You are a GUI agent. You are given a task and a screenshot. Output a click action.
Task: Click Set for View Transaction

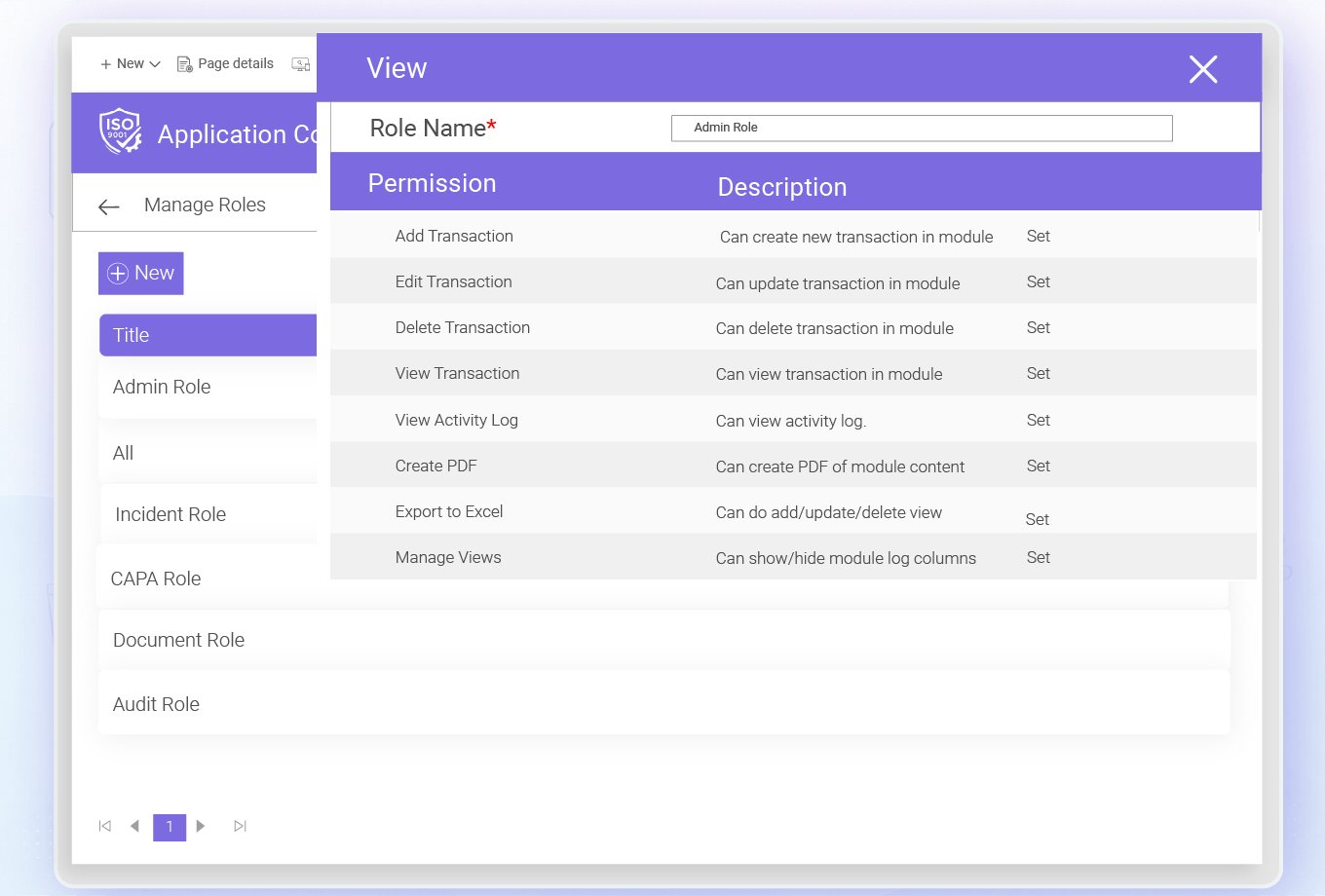click(x=1039, y=374)
